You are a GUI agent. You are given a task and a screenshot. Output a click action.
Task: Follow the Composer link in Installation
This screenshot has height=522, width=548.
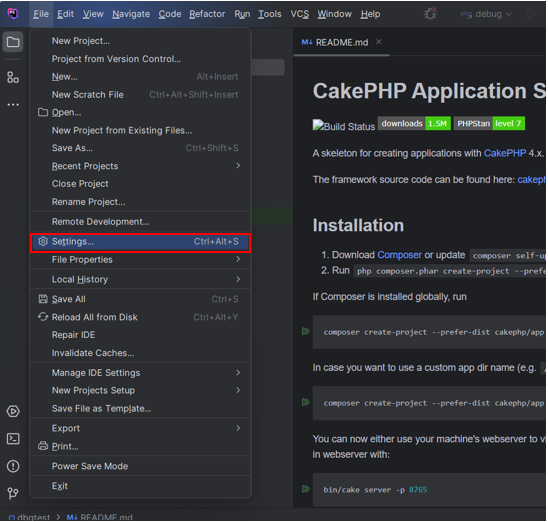pos(399,255)
